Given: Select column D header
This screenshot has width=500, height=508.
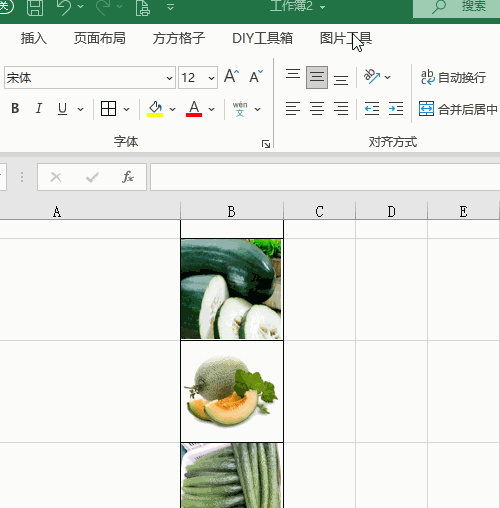Looking at the screenshot, I should [x=391, y=211].
